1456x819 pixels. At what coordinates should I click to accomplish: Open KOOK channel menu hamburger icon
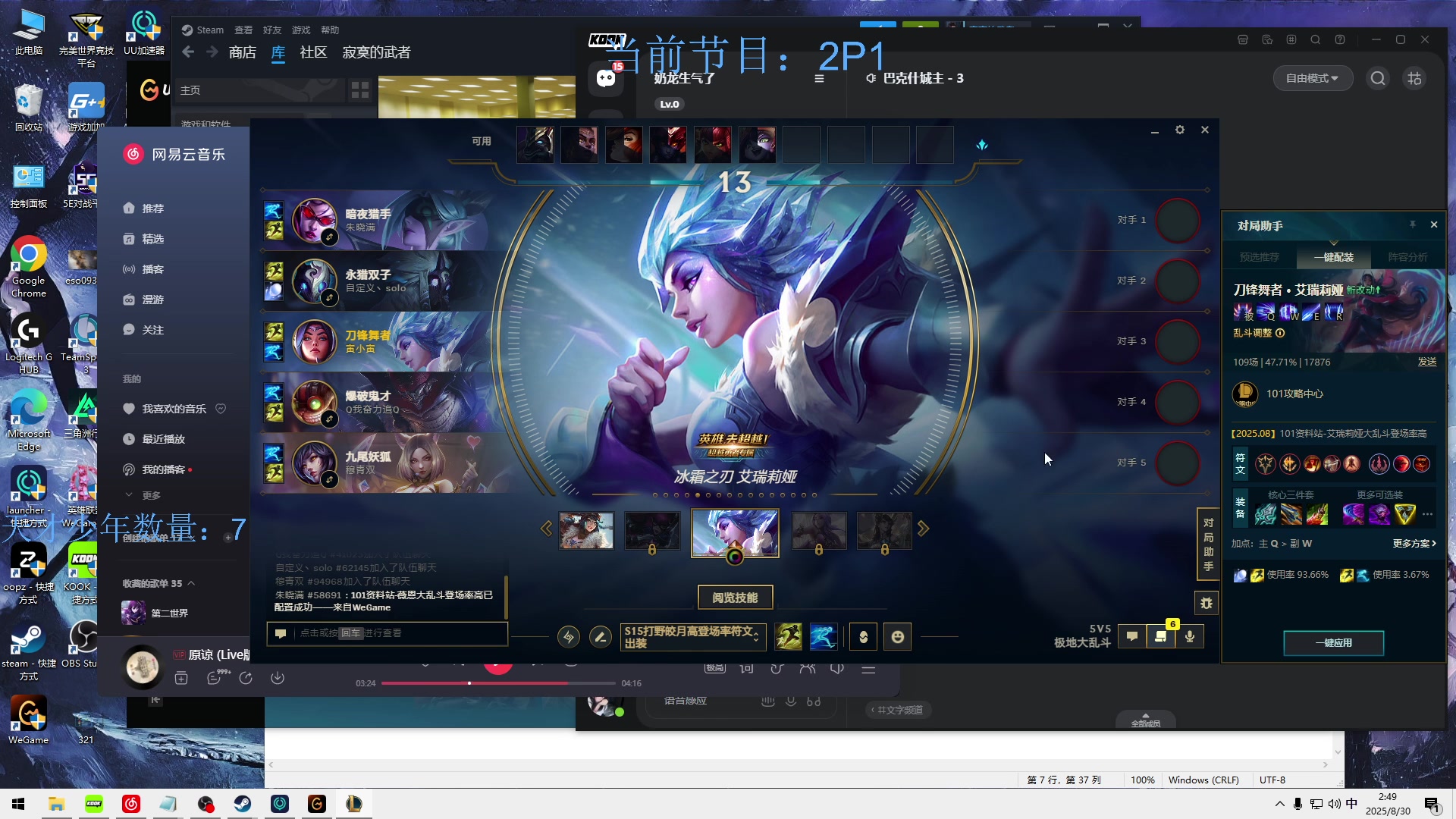819,78
